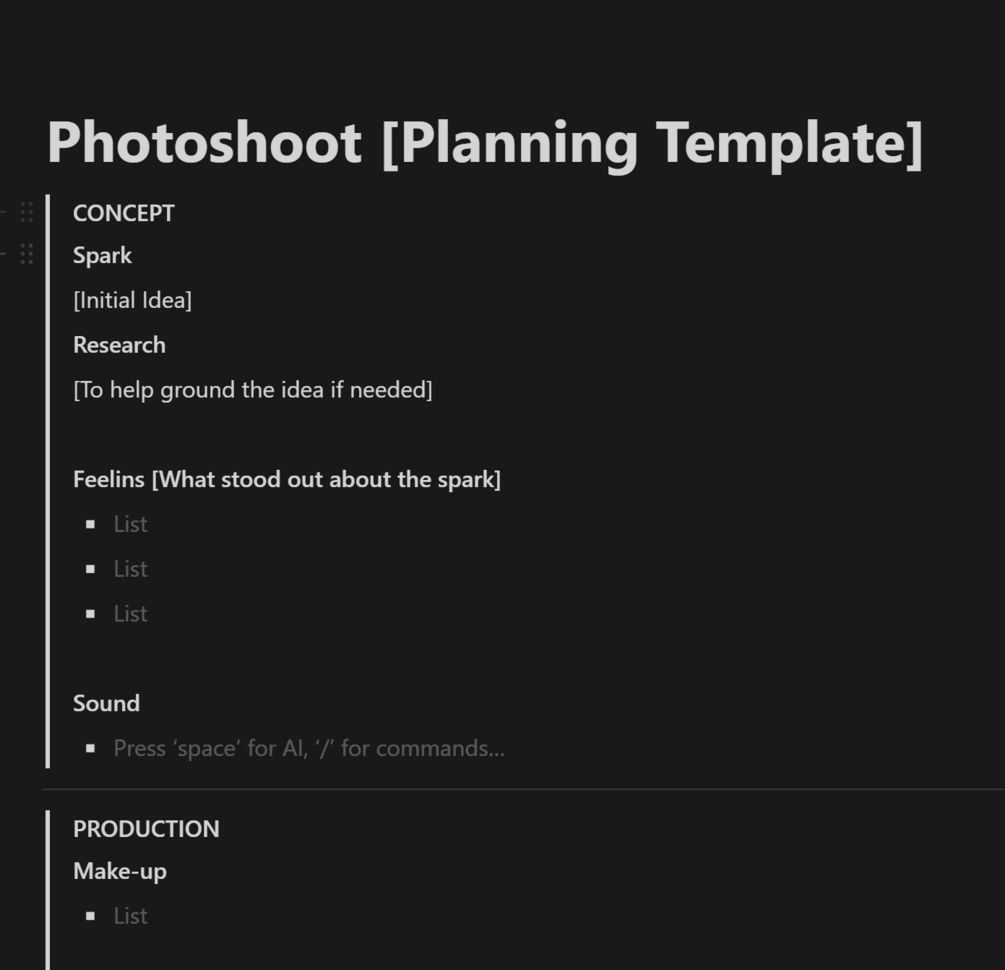Click the PRODUCTION heading

[x=146, y=829]
